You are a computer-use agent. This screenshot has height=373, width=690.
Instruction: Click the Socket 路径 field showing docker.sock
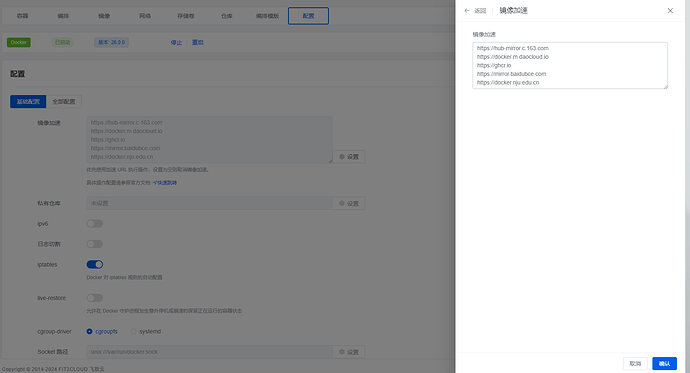[209, 352]
